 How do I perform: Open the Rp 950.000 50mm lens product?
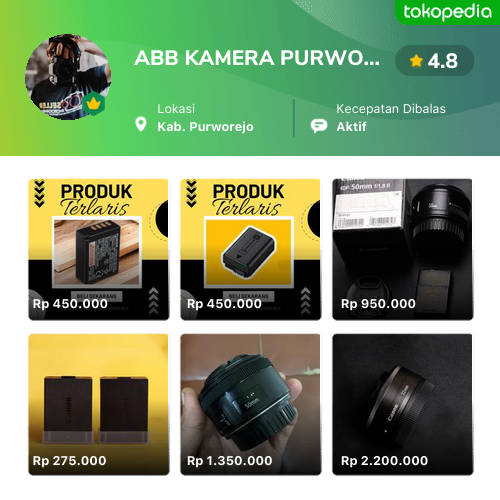(403, 249)
